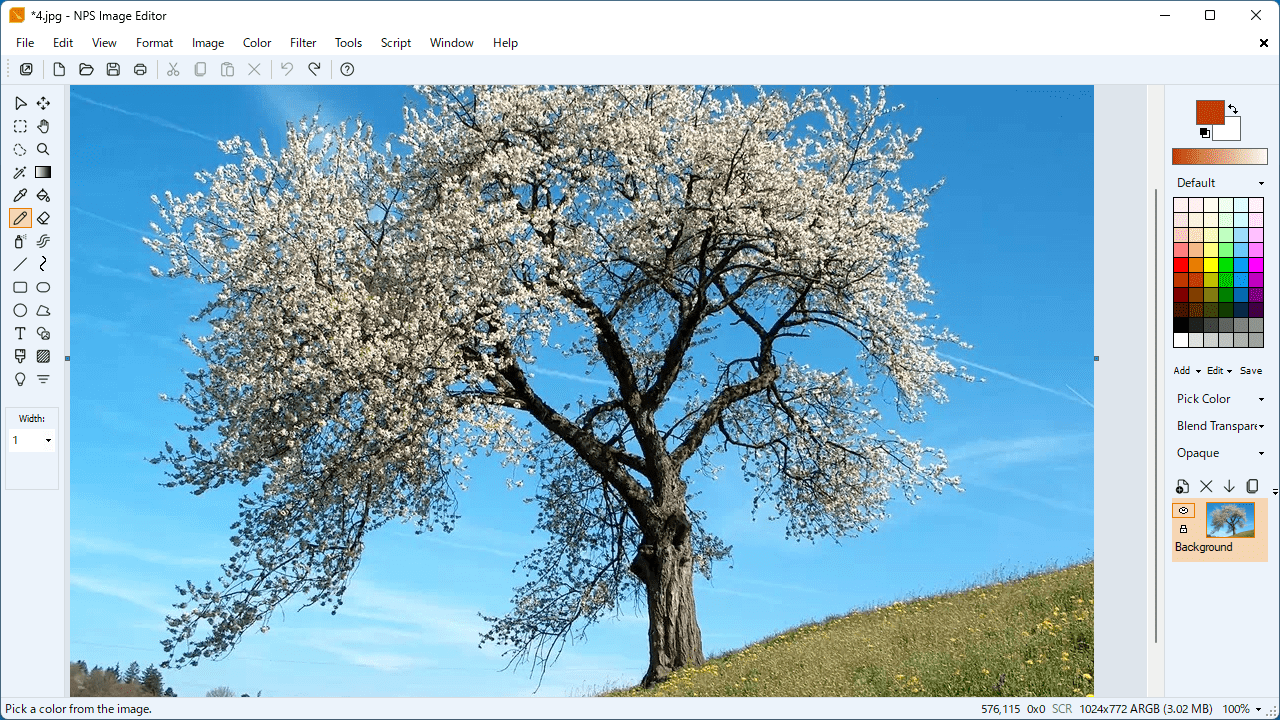This screenshot has width=1280, height=720.
Task: Undo the last action
Action: (287, 69)
